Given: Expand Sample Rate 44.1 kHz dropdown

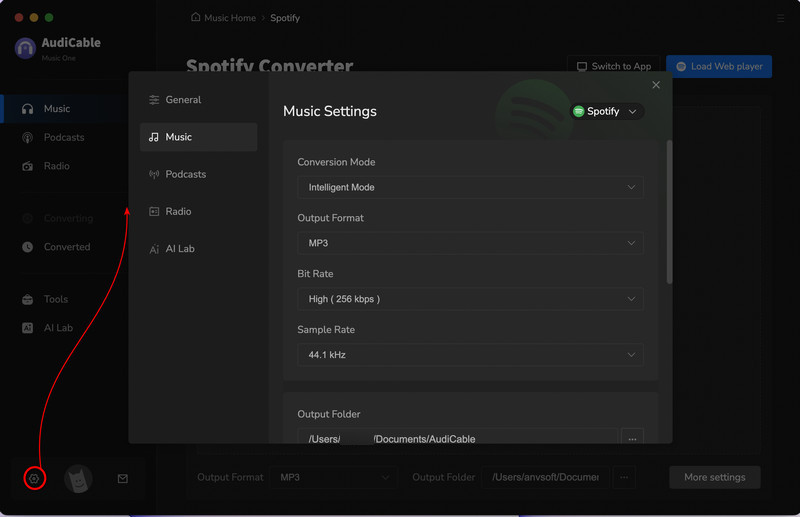Looking at the screenshot, I should [470, 355].
